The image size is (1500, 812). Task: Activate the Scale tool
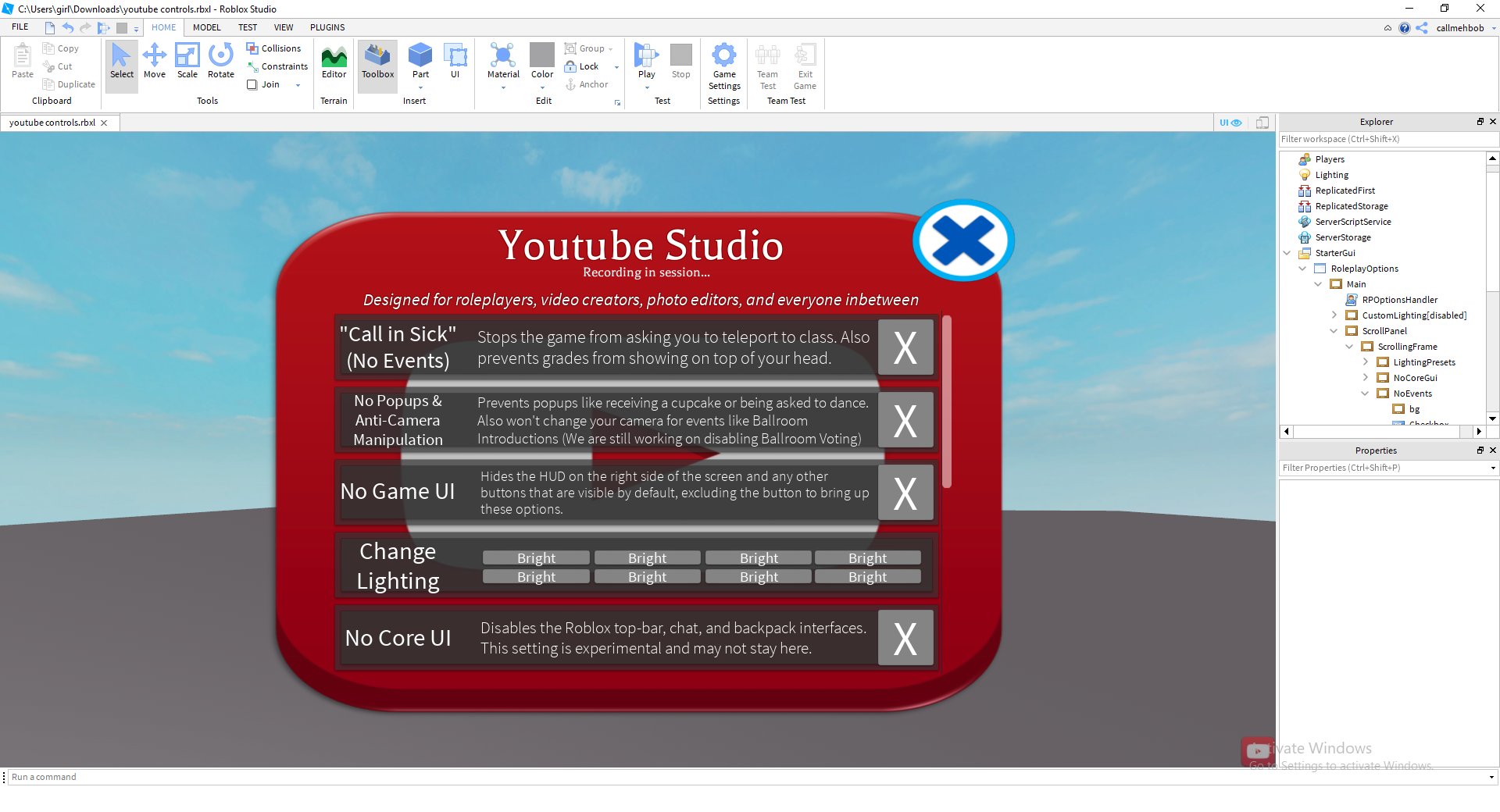click(x=187, y=61)
